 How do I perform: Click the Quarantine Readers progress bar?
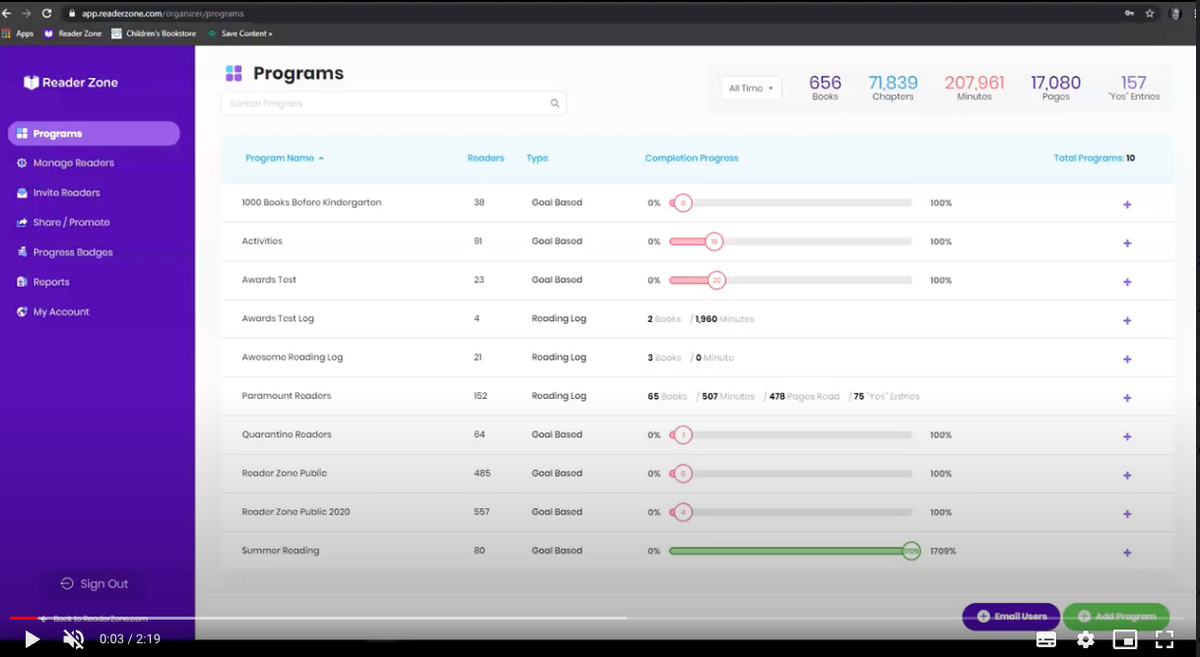[790, 435]
